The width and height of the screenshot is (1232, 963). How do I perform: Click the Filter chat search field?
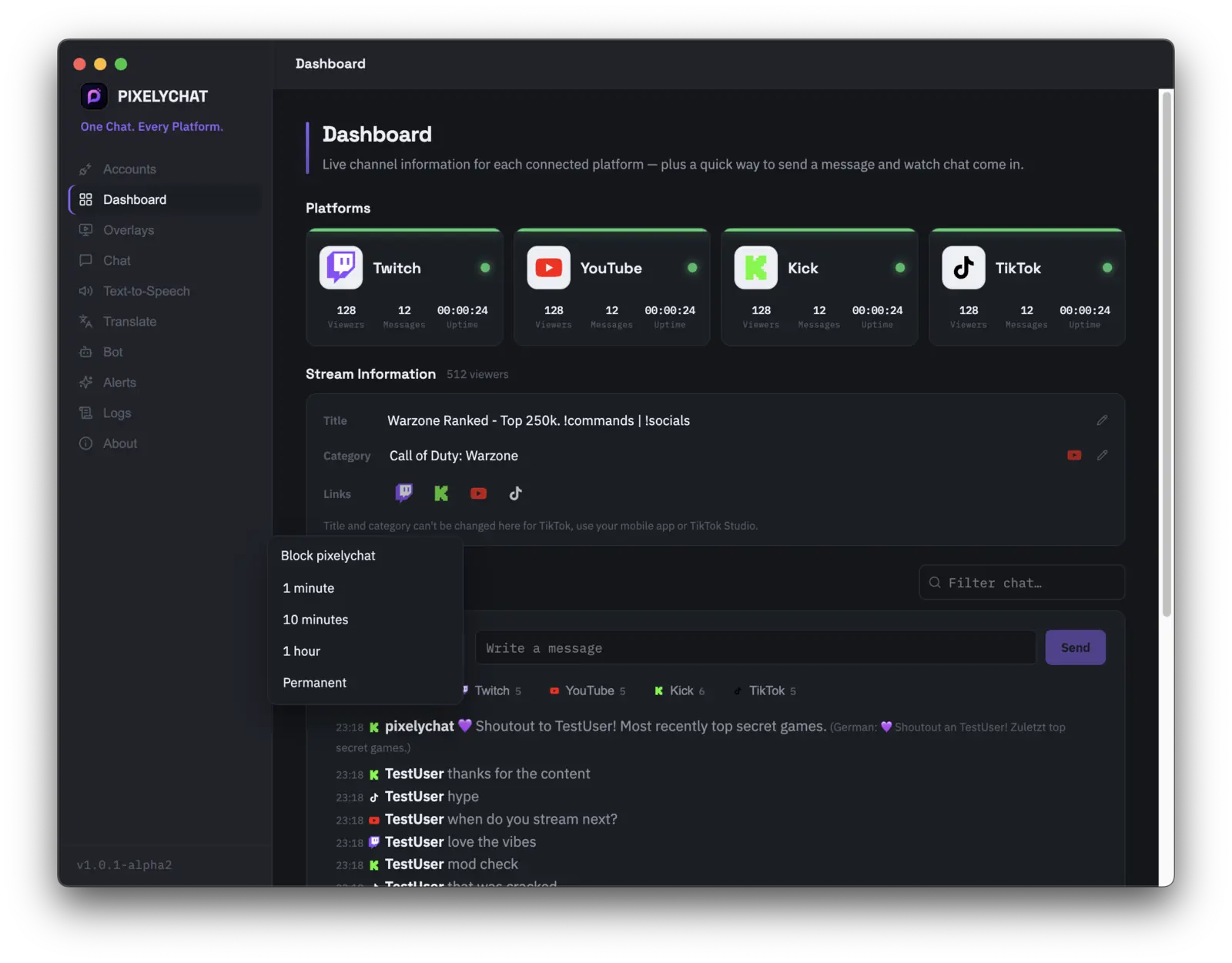click(x=1022, y=583)
